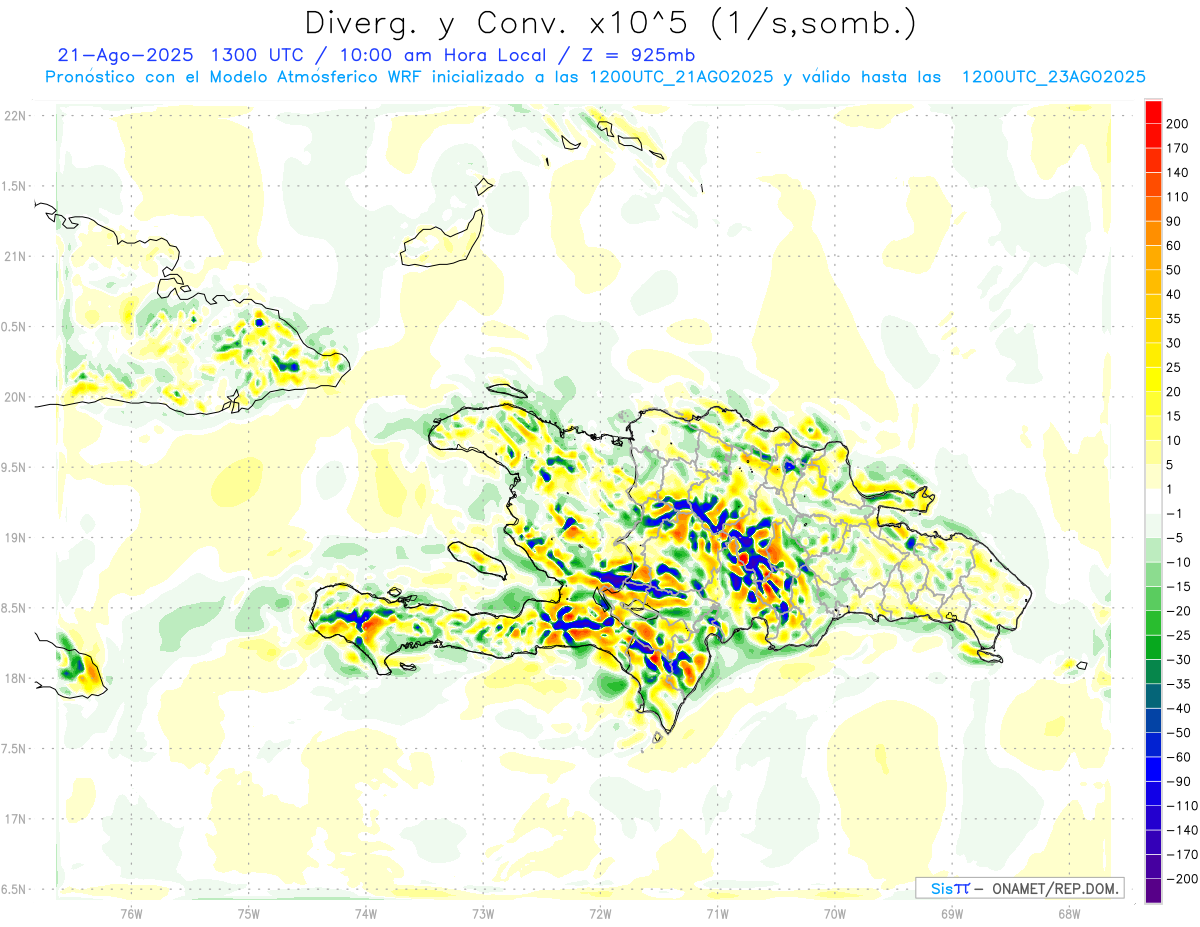Click the 7.5N latitude label
Screen dimensions: 1200x927
click(14, 749)
